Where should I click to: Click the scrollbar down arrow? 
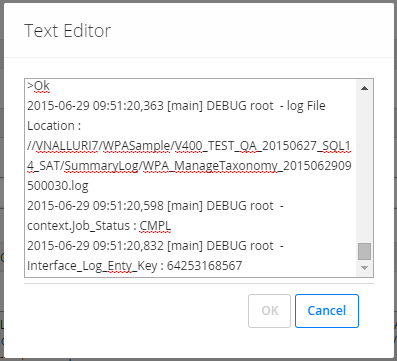(364, 268)
